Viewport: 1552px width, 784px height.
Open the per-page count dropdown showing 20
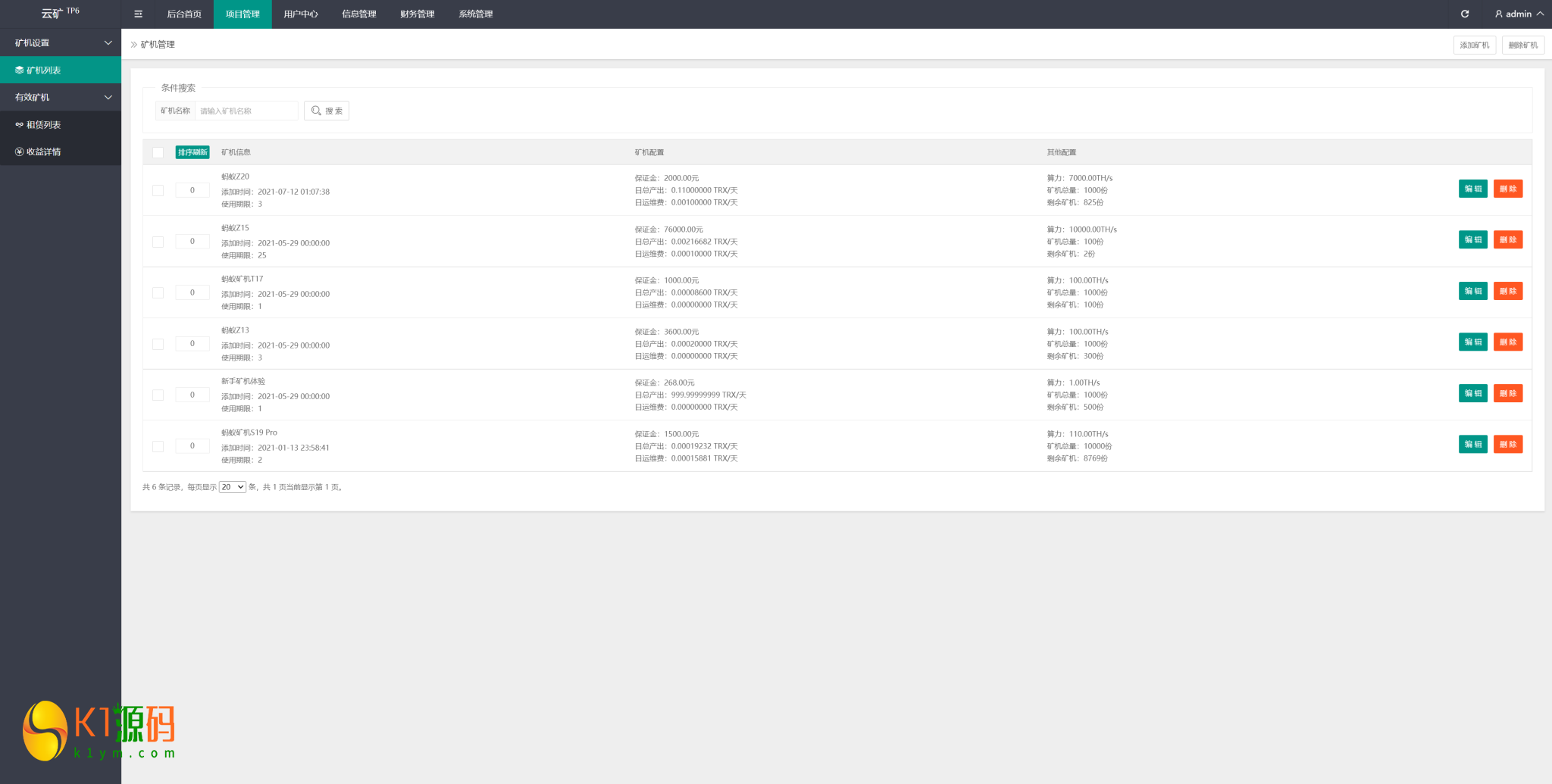click(233, 487)
